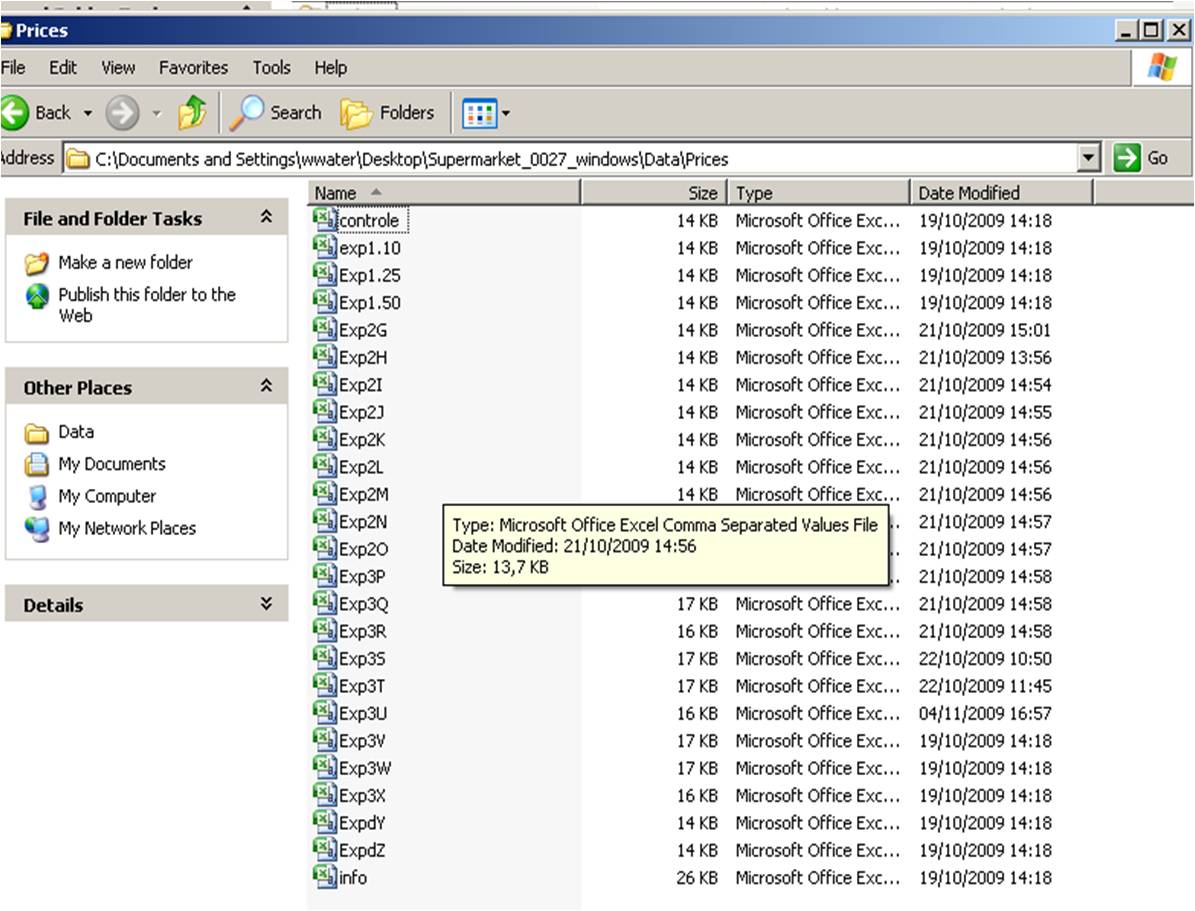Click the address path input field

tap(572, 159)
